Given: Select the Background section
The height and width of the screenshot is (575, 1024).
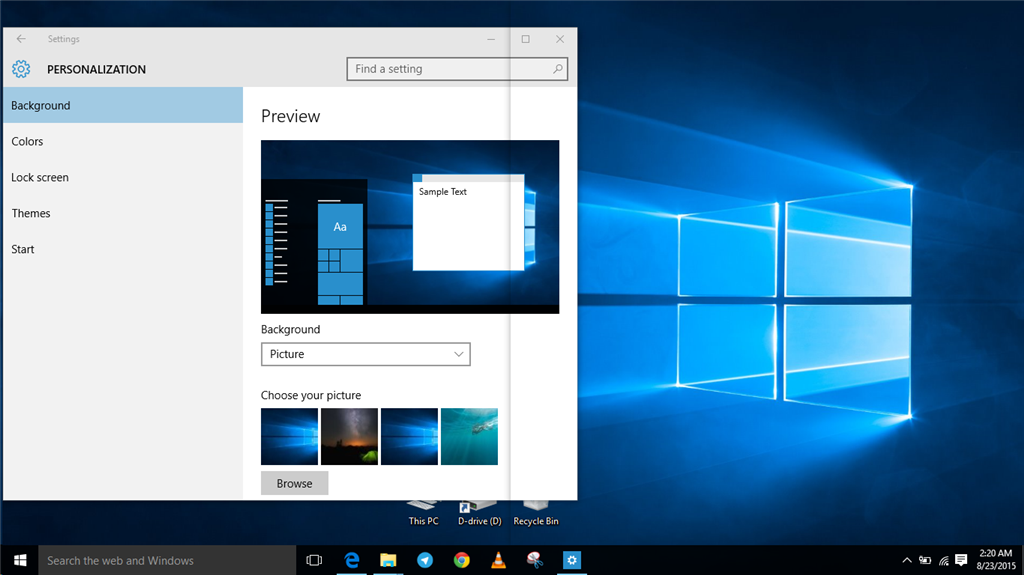Looking at the screenshot, I should pos(123,105).
